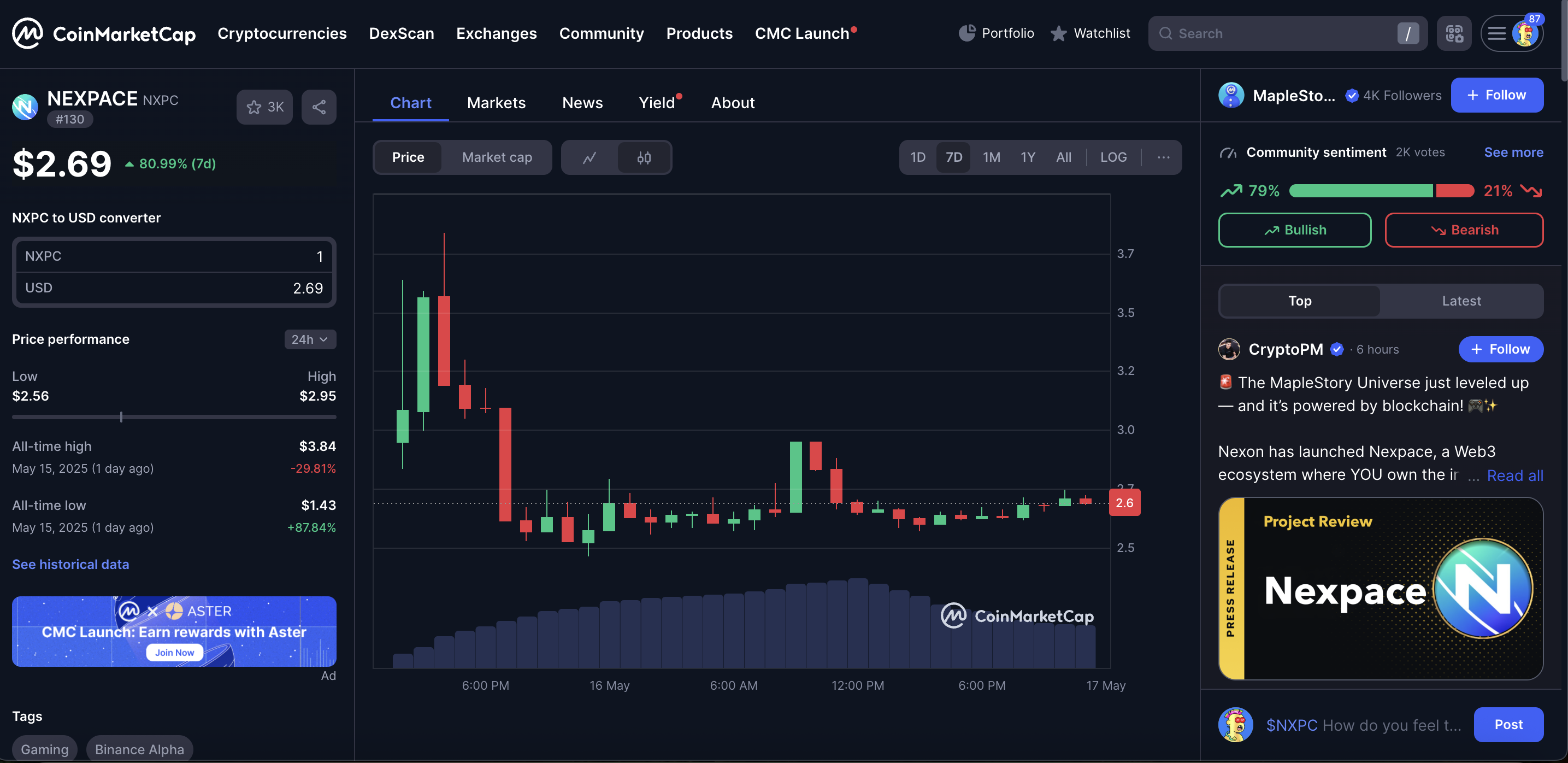The height and width of the screenshot is (763, 1568).
Task: Open the Products menu
Action: 699,33
